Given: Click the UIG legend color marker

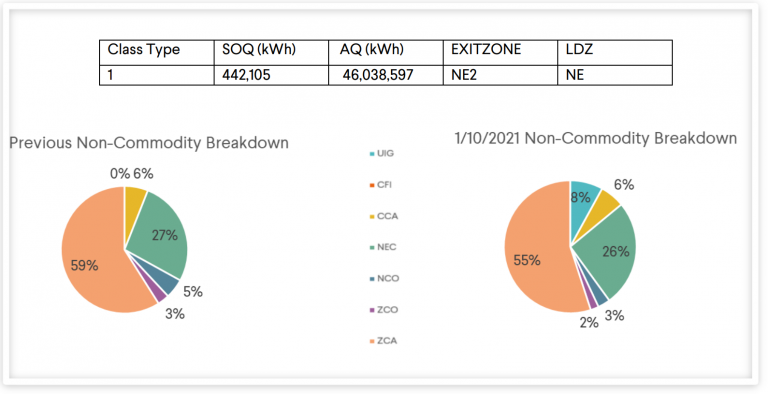Looking at the screenshot, I should pos(372,154).
